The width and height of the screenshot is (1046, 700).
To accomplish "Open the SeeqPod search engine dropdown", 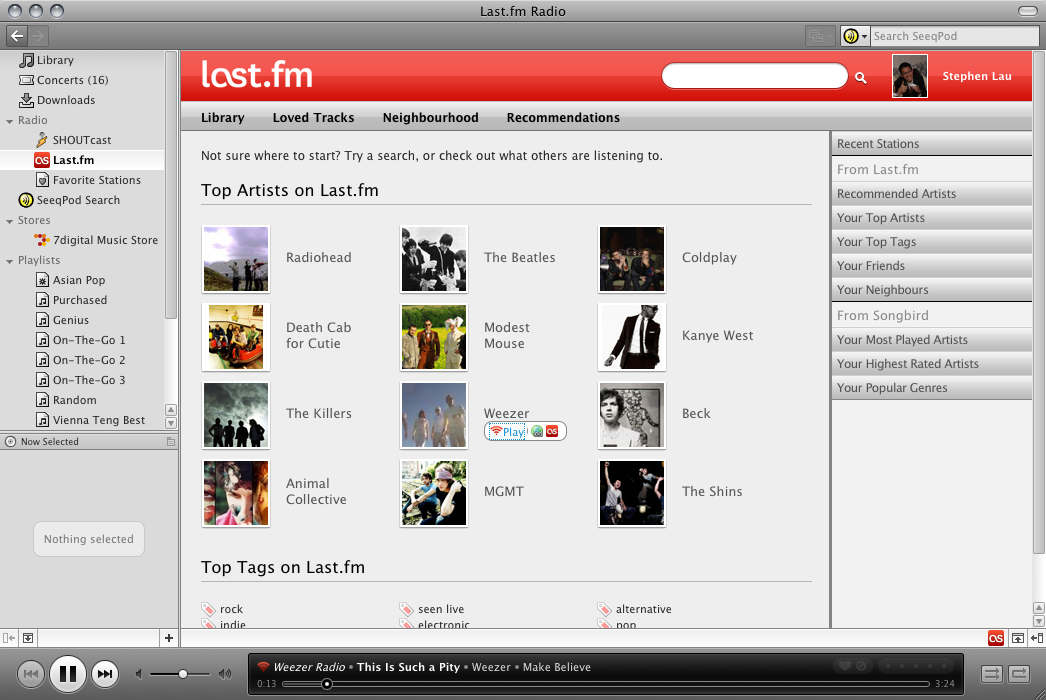I will [855, 36].
